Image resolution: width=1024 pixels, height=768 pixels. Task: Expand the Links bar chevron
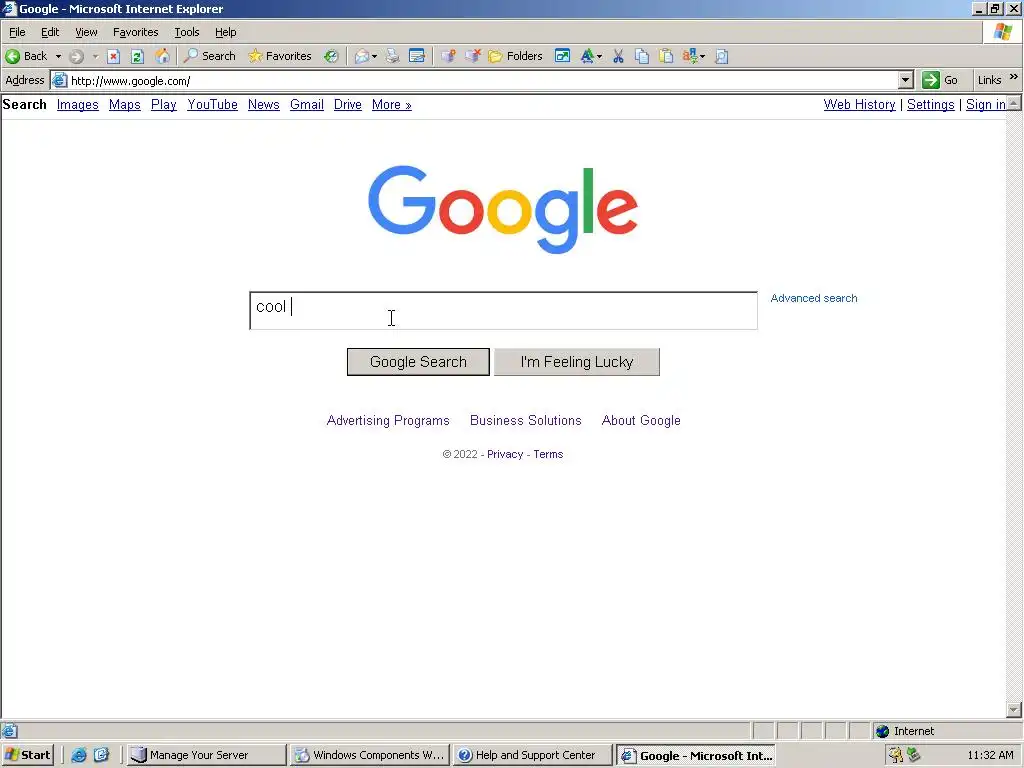(1014, 77)
